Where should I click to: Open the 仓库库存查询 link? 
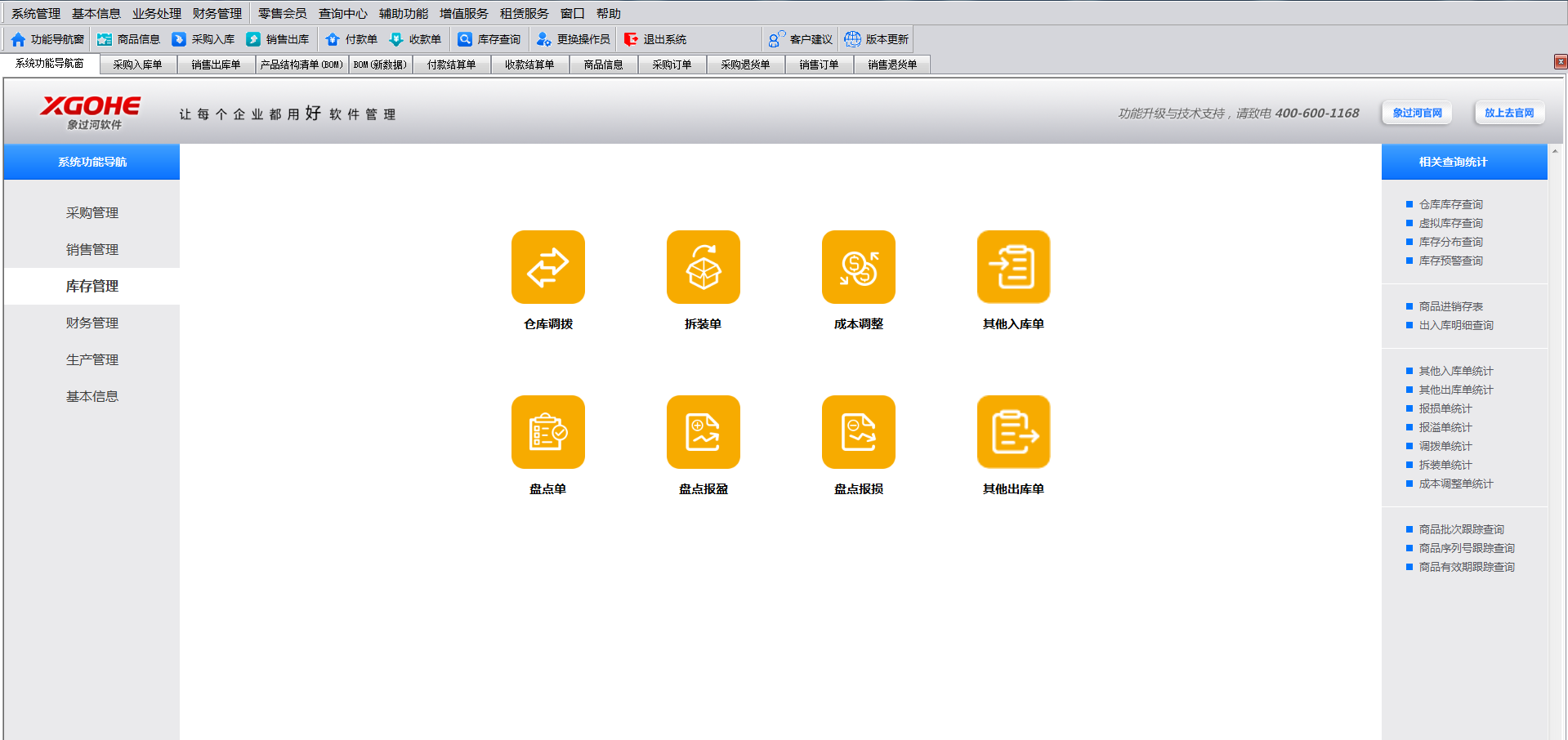pos(1450,204)
